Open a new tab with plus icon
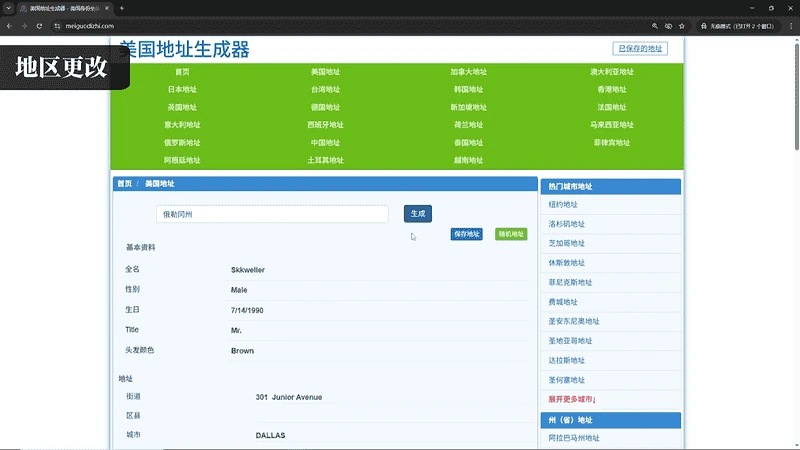The image size is (800, 450). coord(121,8)
